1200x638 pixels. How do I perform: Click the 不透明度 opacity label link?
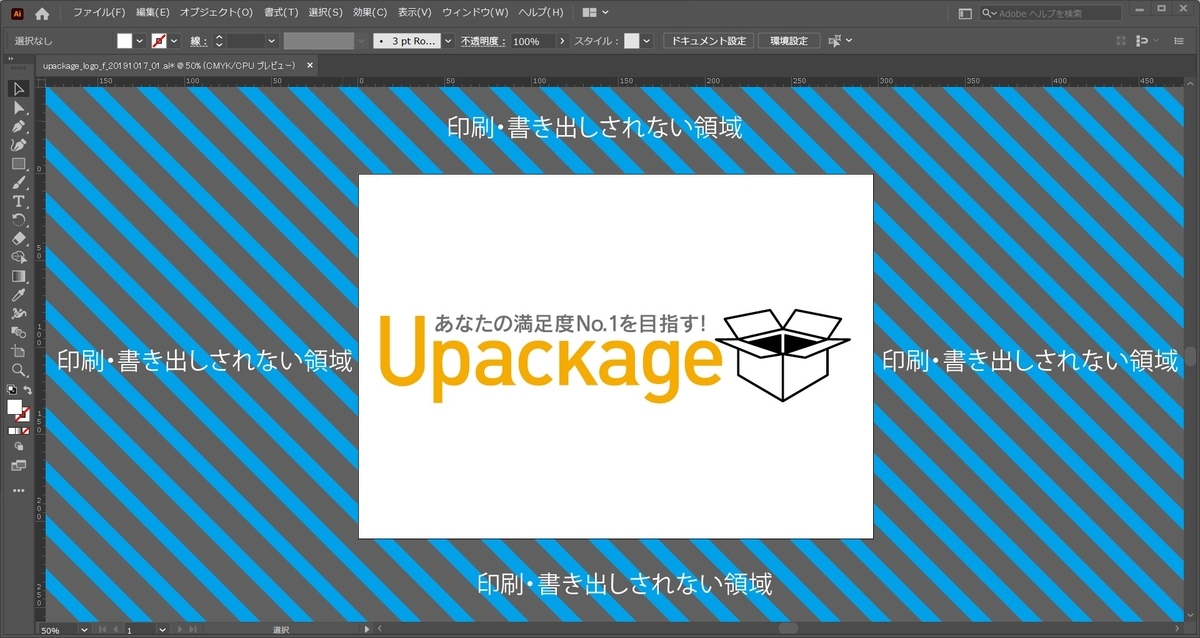tap(484, 41)
